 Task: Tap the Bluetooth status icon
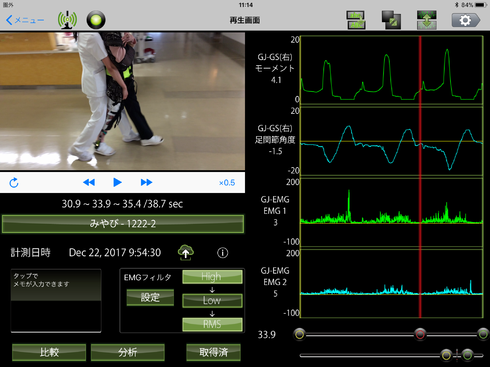click(x=457, y=5)
